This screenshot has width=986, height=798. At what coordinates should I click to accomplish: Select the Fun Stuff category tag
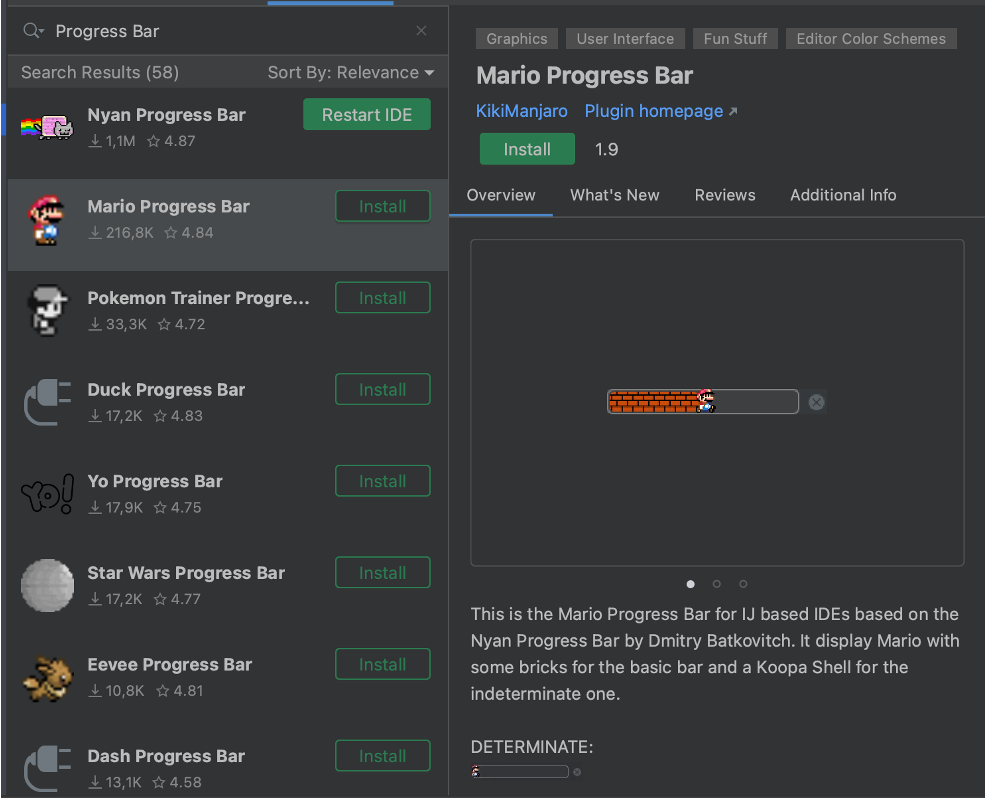pos(735,38)
